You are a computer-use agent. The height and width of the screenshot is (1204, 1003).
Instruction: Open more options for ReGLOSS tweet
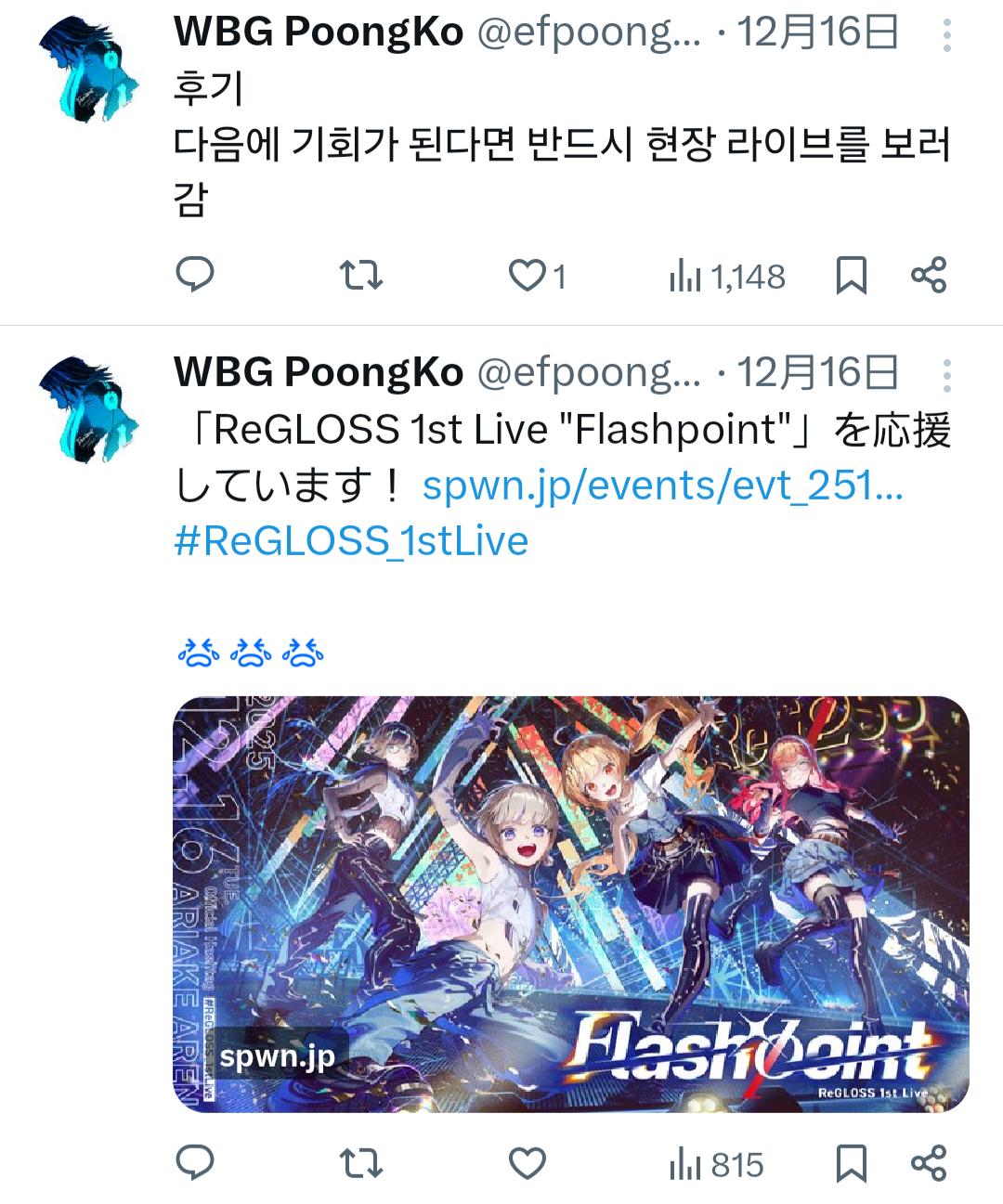(x=946, y=376)
